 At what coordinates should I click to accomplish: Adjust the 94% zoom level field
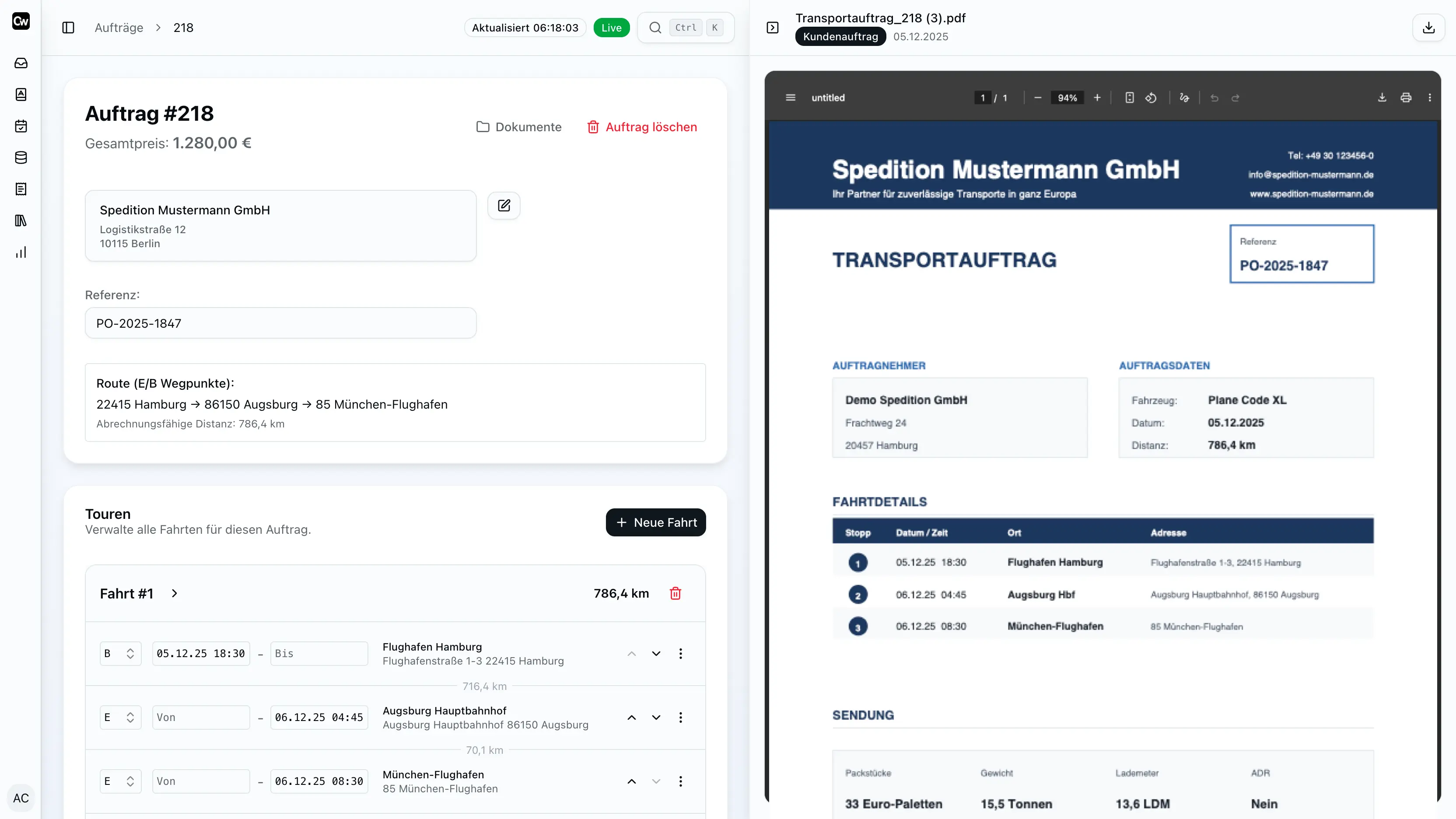(1067, 97)
